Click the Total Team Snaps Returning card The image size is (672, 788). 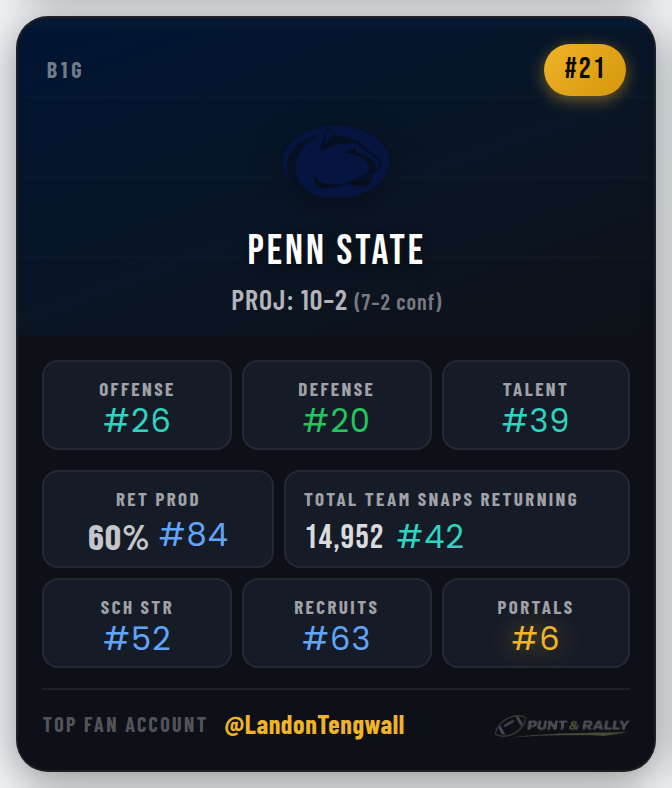[457, 519]
